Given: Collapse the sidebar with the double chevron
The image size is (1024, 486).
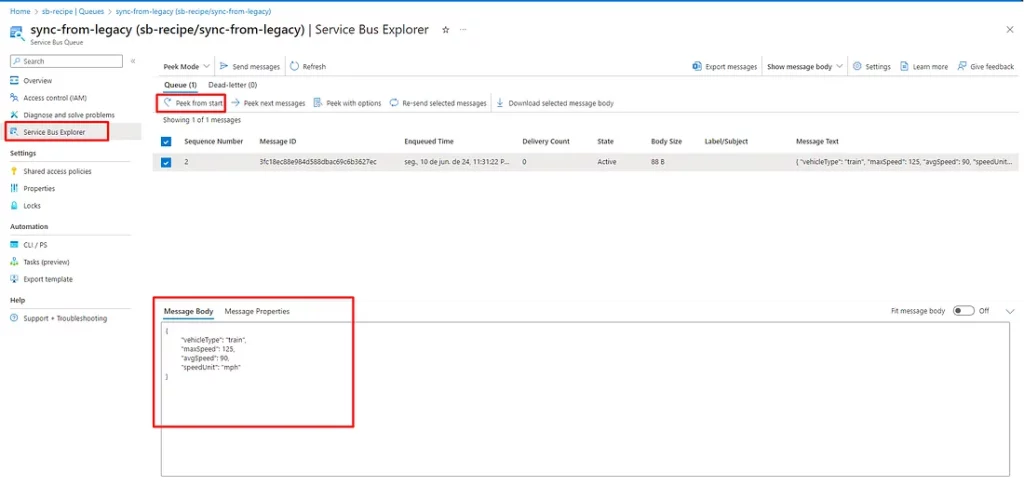Looking at the screenshot, I should (133, 61).
